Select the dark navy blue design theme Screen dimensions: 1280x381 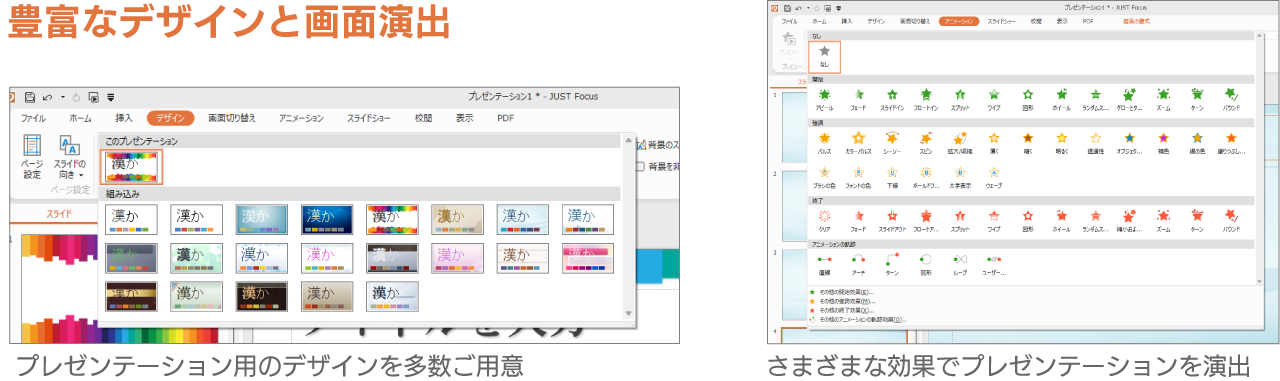click(x=326, y=220)
